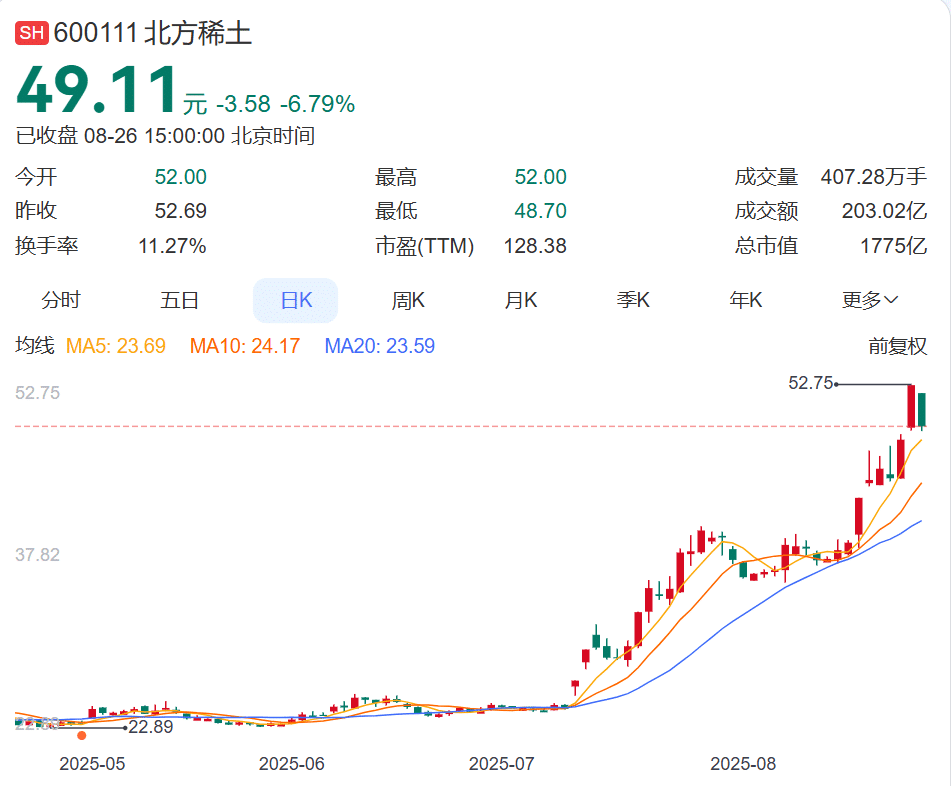Switch to the 季K quarterly tab
This screenshot has width=951, height=786.
[632, 300]
